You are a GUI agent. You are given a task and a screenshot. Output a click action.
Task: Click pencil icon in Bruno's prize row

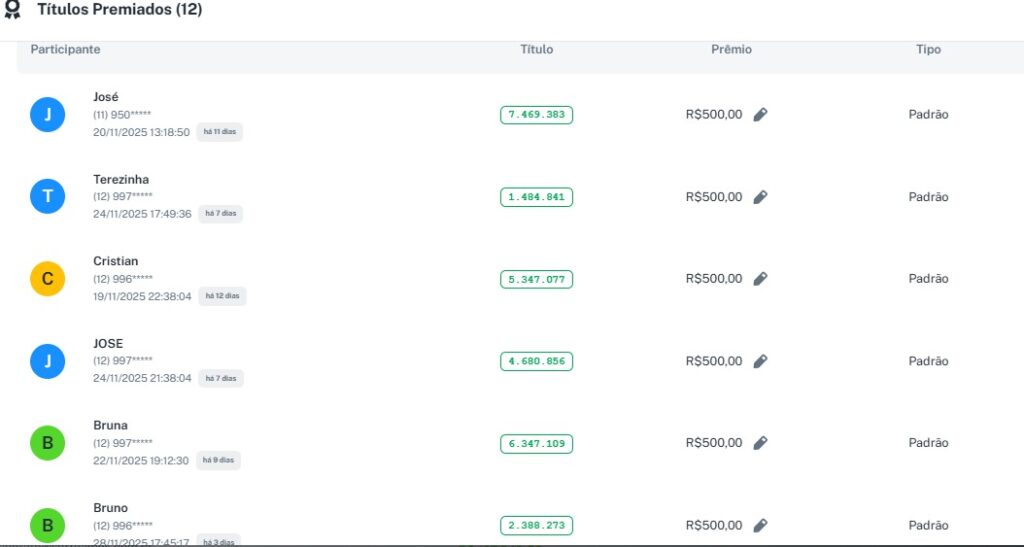760,525
